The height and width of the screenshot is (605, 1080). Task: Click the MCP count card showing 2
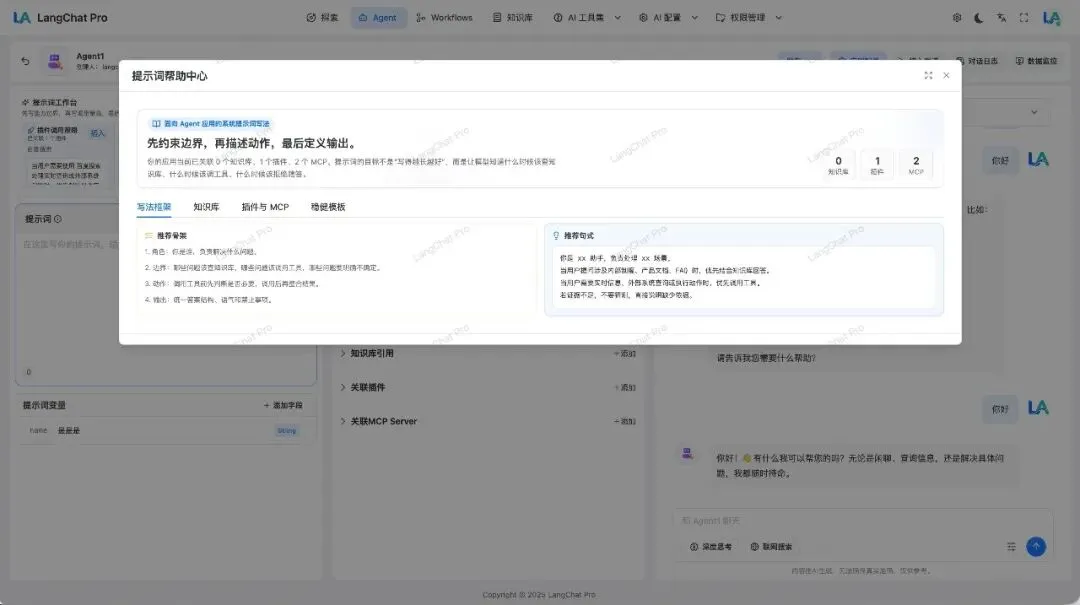(916, 165)
